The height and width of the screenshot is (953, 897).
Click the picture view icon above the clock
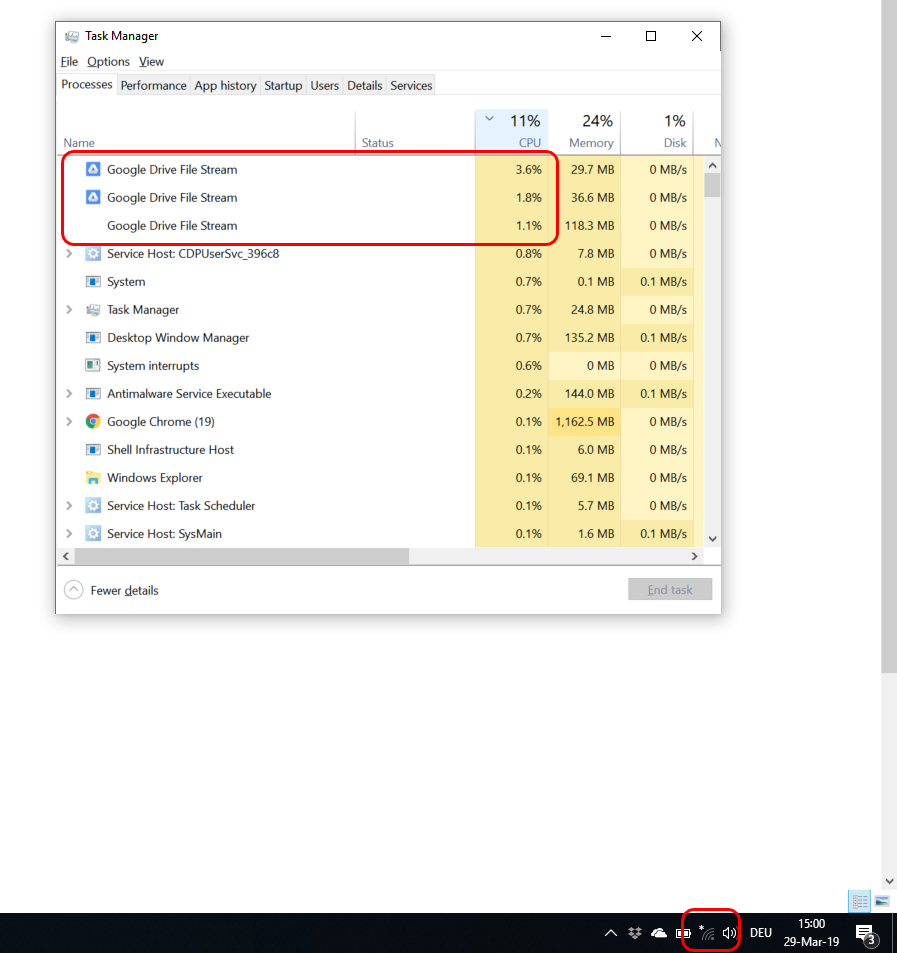click(882, 901)
